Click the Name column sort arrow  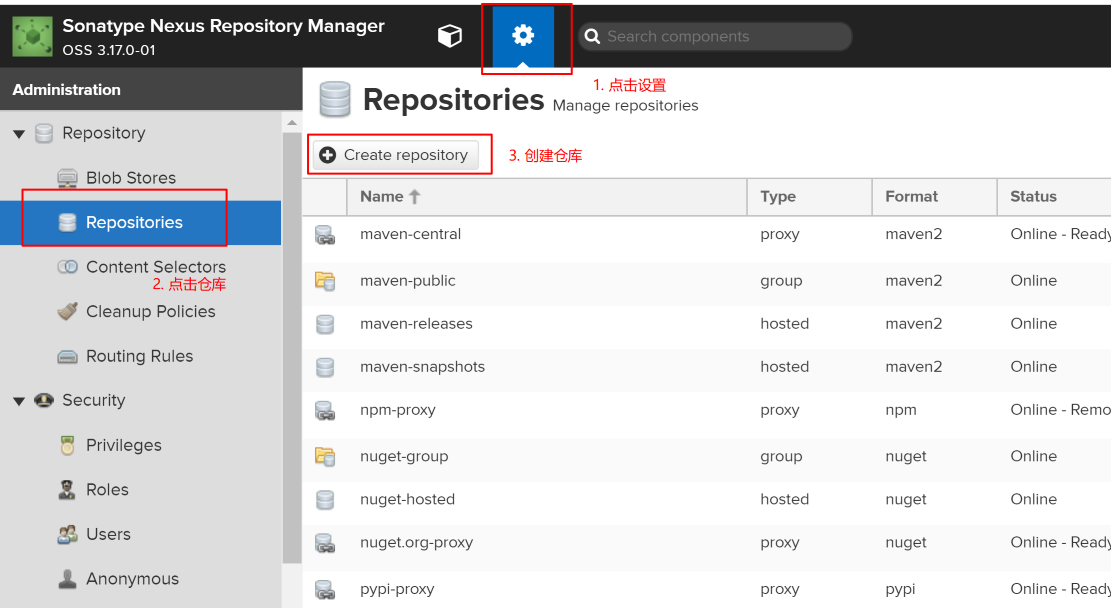coord(415,197)
